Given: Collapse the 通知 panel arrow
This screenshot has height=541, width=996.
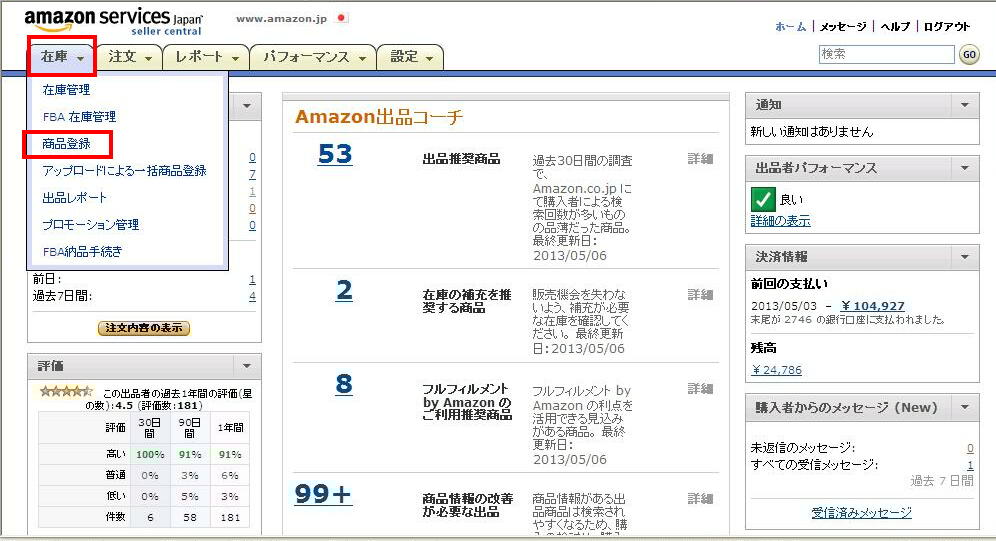Looking at the screenshot, I should (965, 105).
